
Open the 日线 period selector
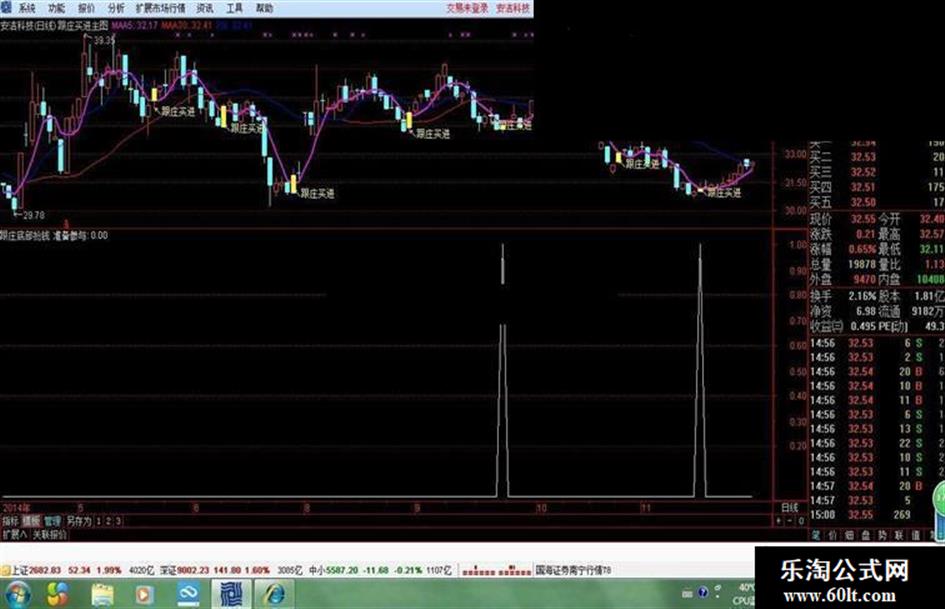tap(790, 508)
